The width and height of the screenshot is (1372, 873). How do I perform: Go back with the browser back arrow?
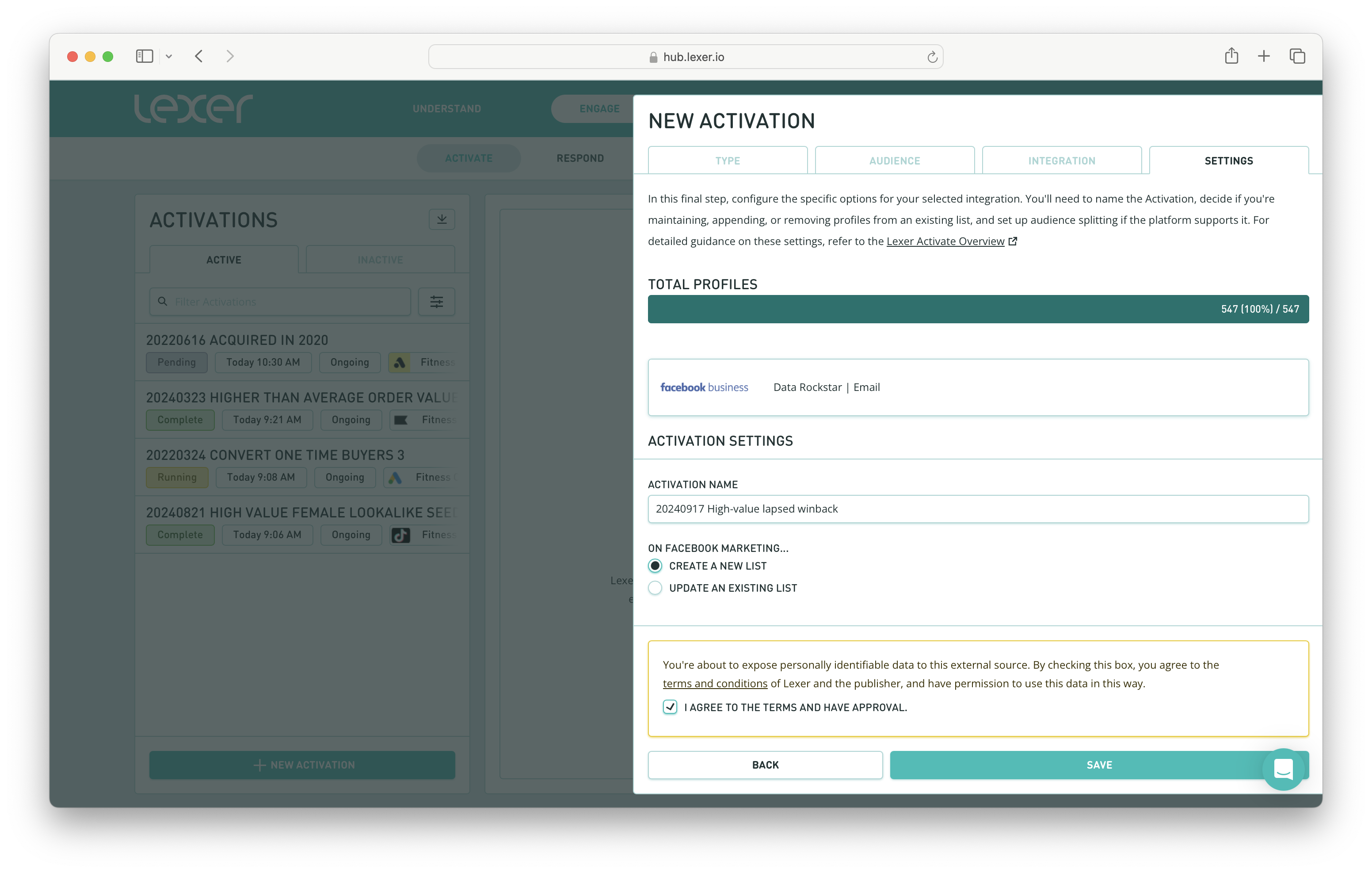pos(199,56)
